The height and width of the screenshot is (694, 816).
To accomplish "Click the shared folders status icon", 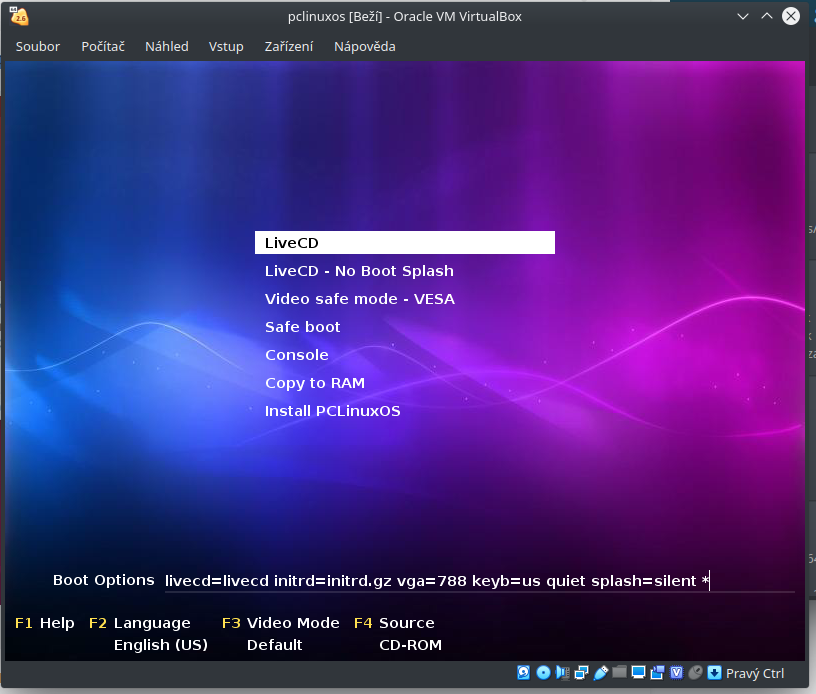I will coord(618,673).
